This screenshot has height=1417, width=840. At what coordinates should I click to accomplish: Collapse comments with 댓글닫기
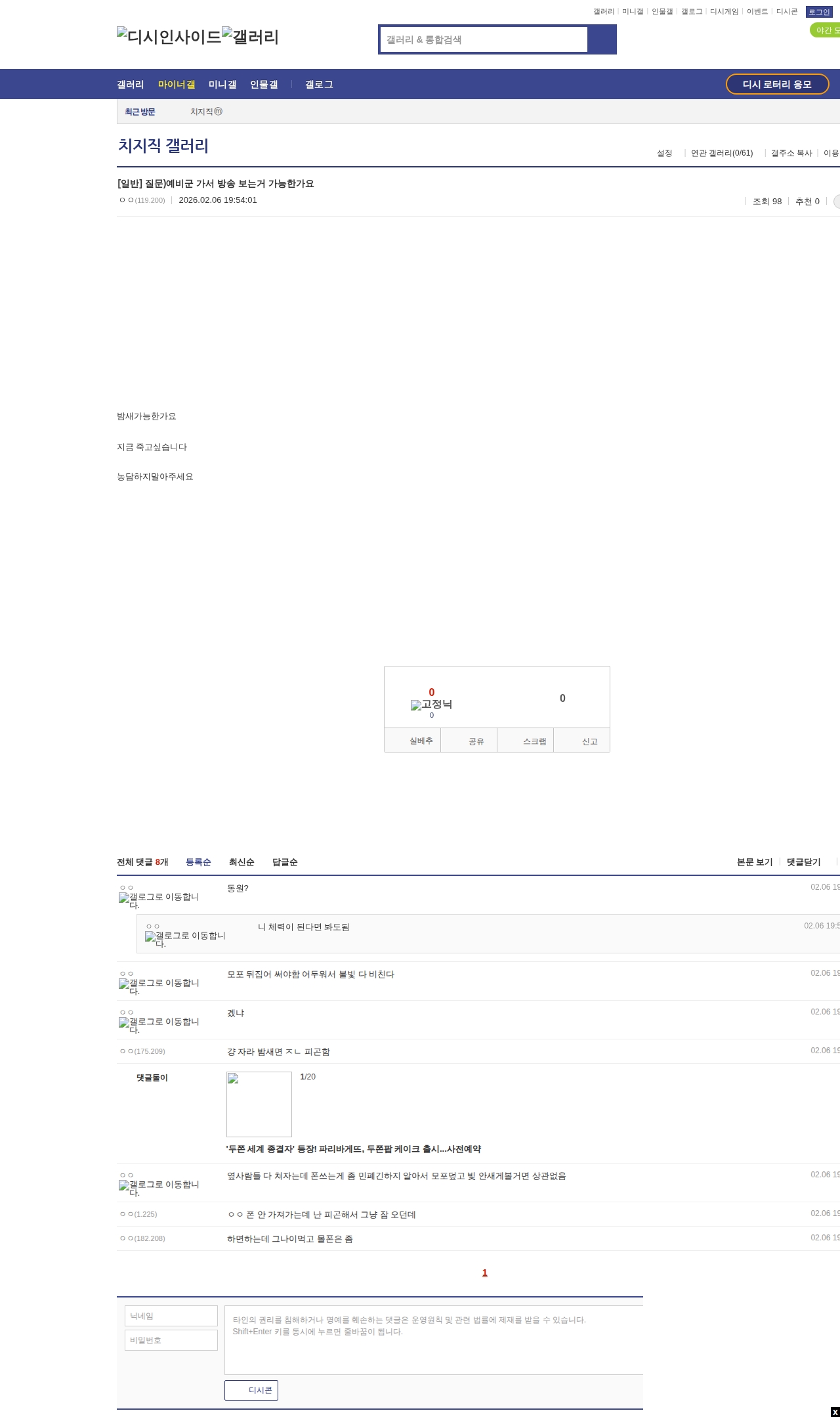tap(804, 862)
